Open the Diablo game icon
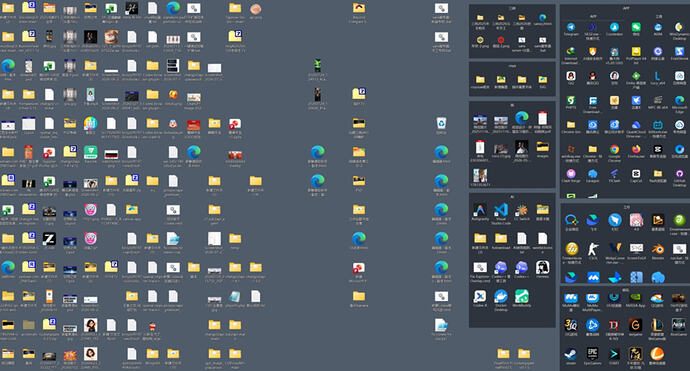 coord(614,325)
